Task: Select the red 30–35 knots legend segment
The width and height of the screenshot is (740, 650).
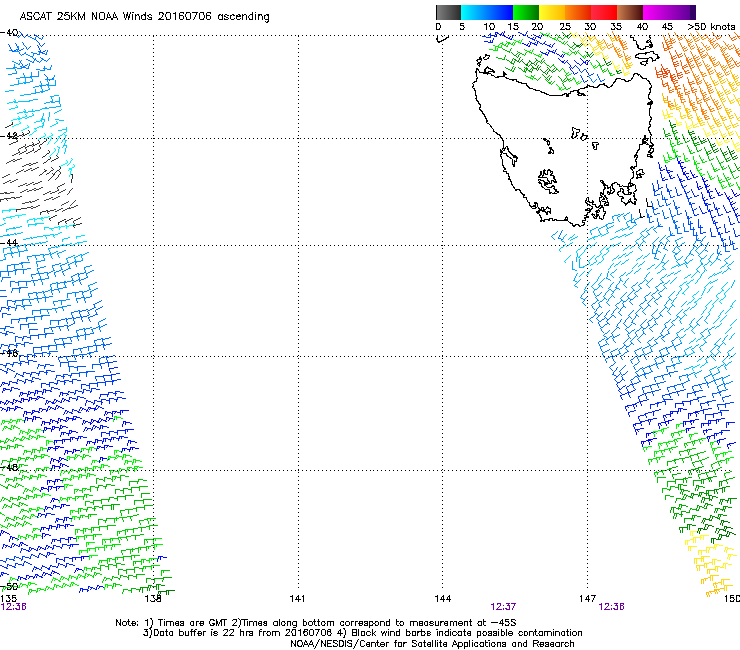Action: tap(604, 12)
